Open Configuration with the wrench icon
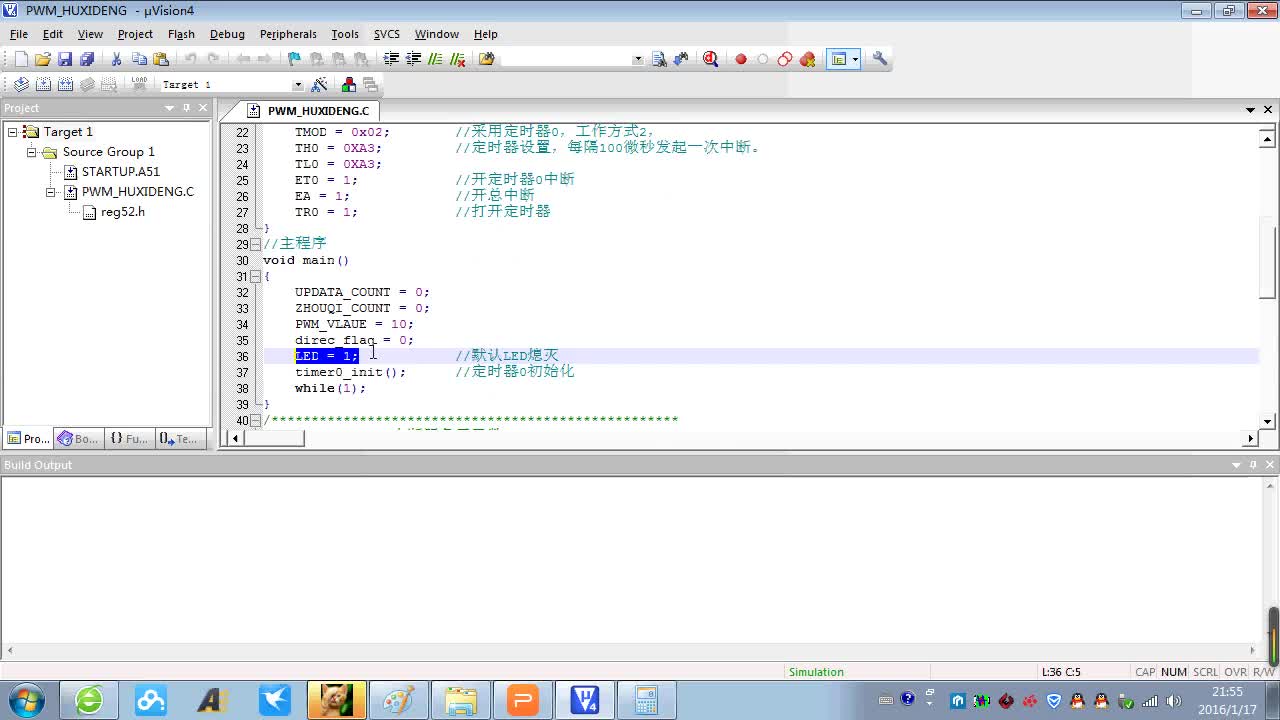Image resolution: width=1280 pixels, height=720 pixels. coord(880,59)
